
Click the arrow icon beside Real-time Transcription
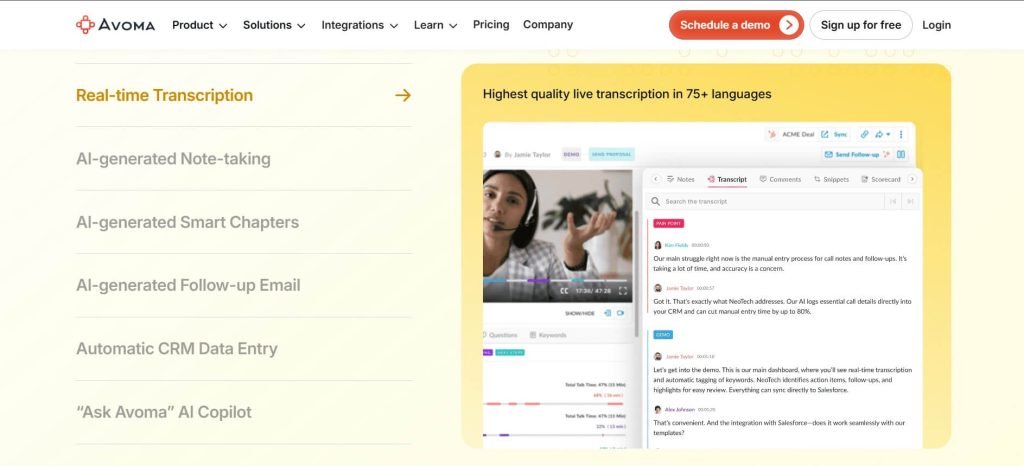click(x=403, y=95)
